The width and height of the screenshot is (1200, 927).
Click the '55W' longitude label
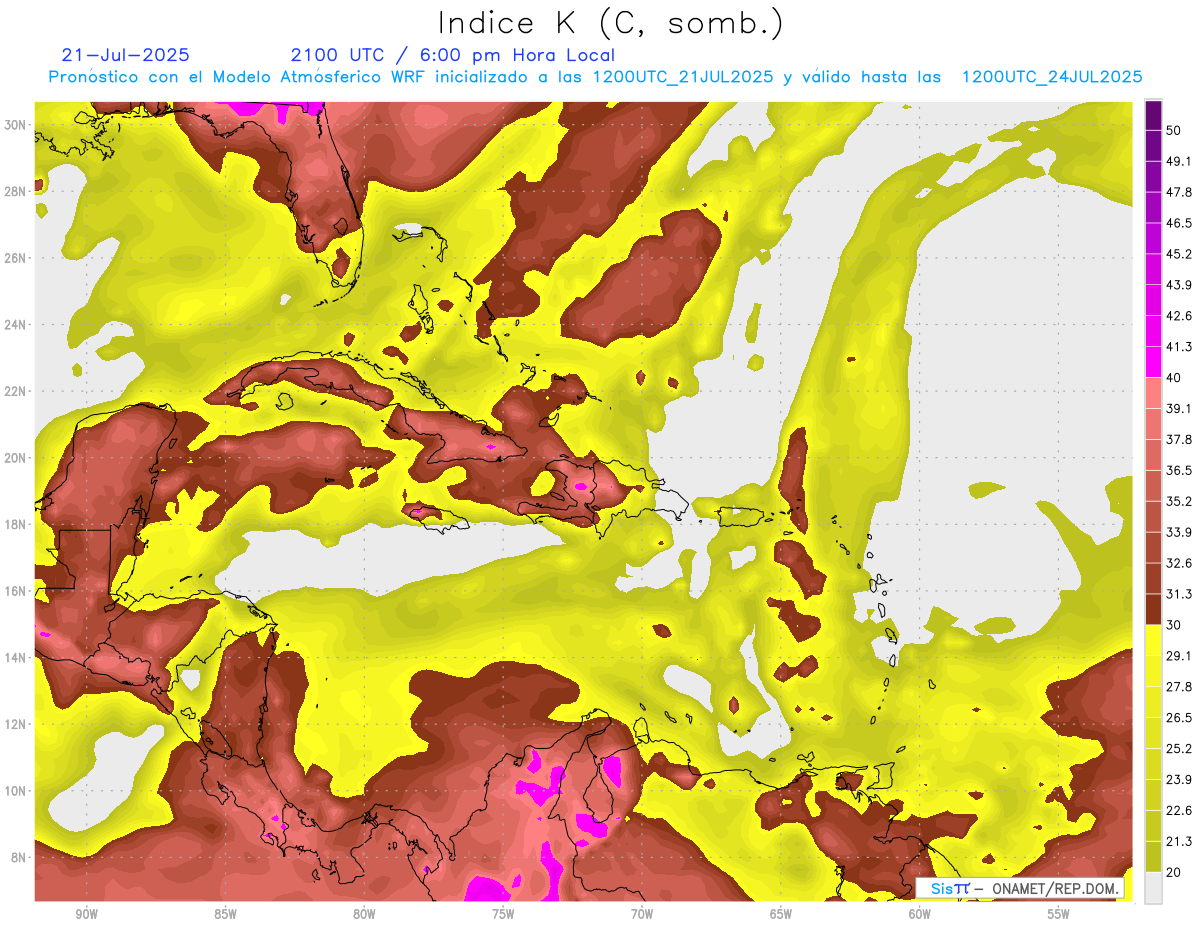pos(1059,914)
